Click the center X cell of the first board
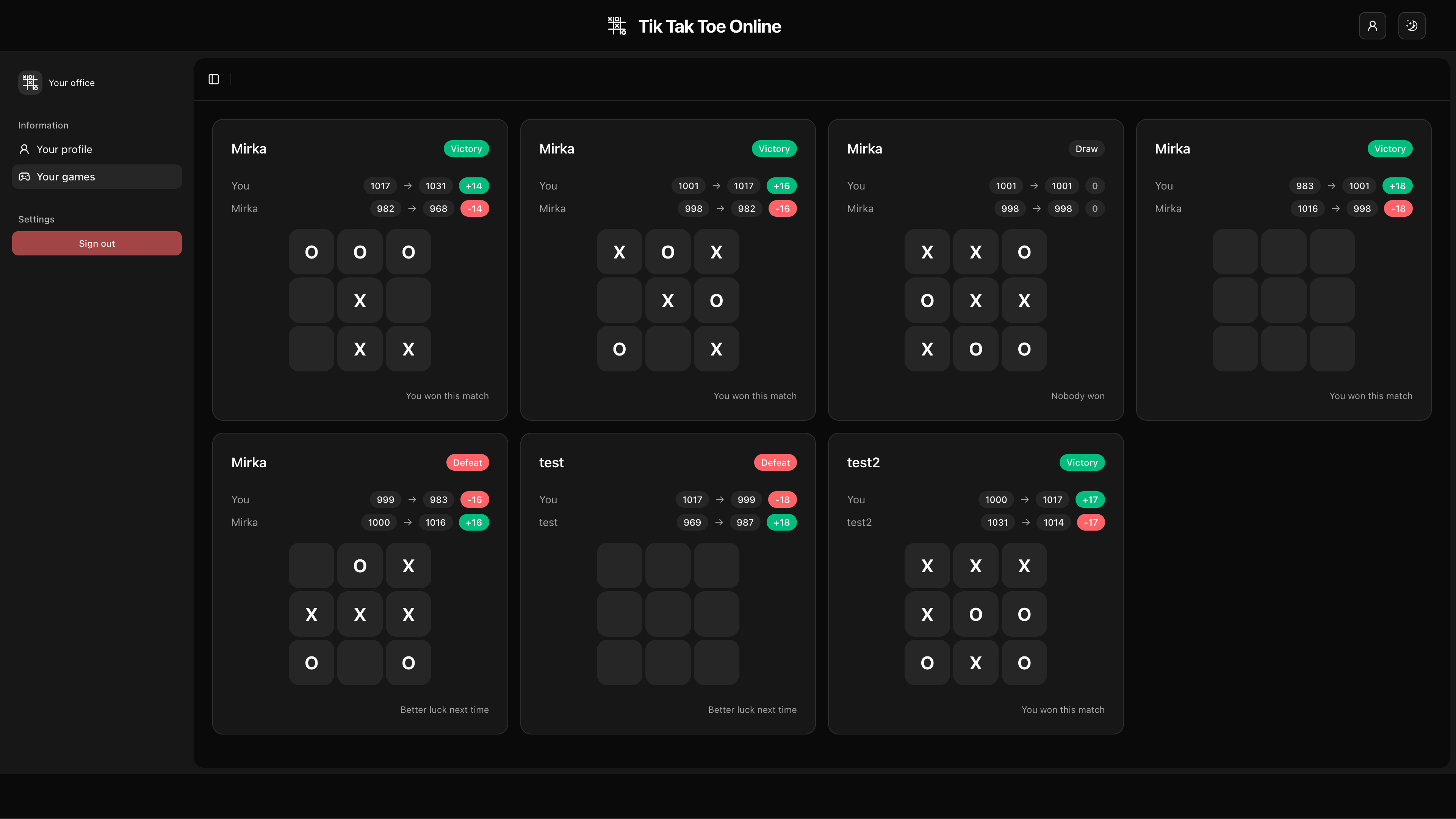 coord(360,300)
